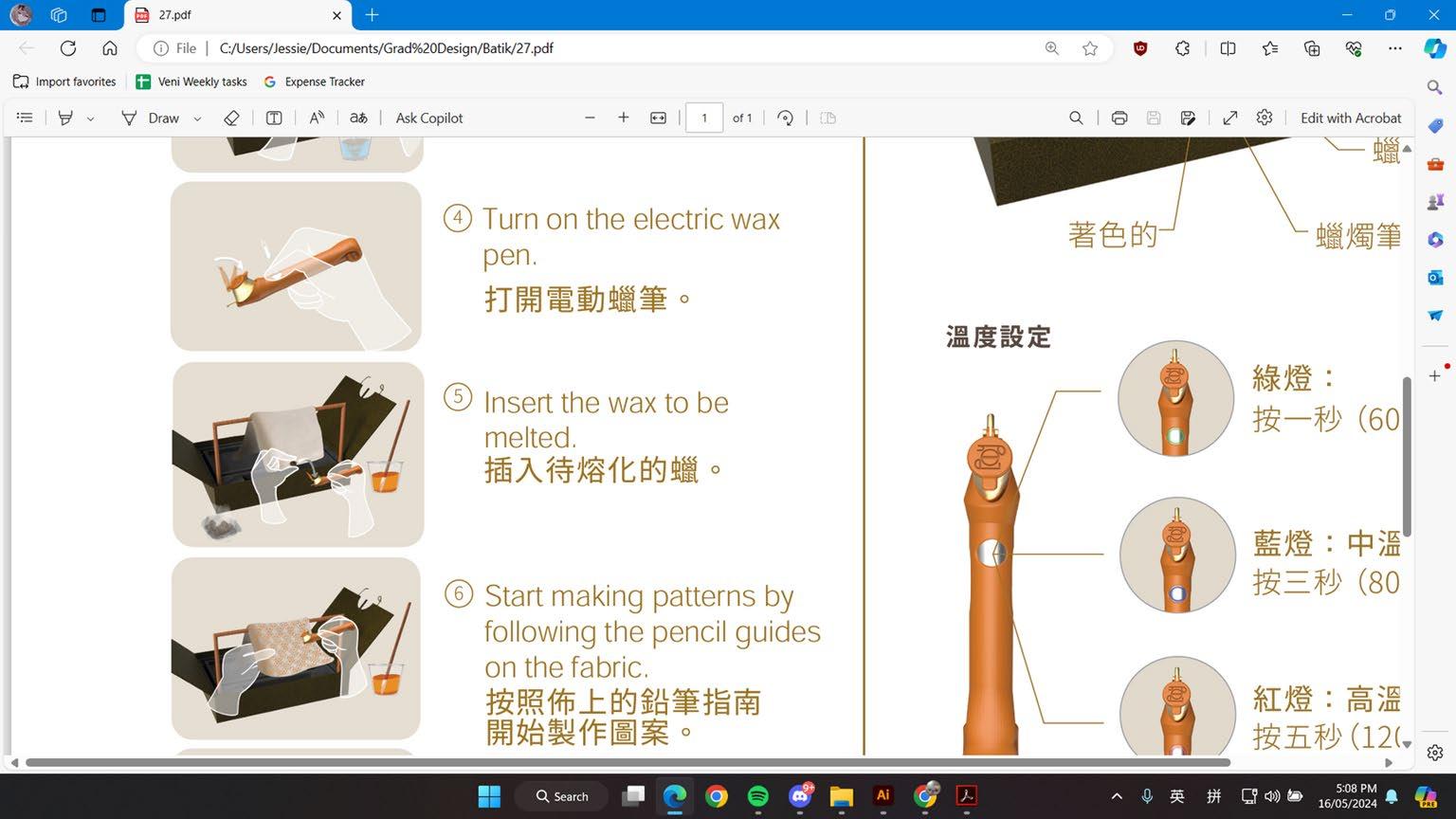Open the Draw pen options dropdown
This screenshot has width=1456, height=819.
pos(197,118)
